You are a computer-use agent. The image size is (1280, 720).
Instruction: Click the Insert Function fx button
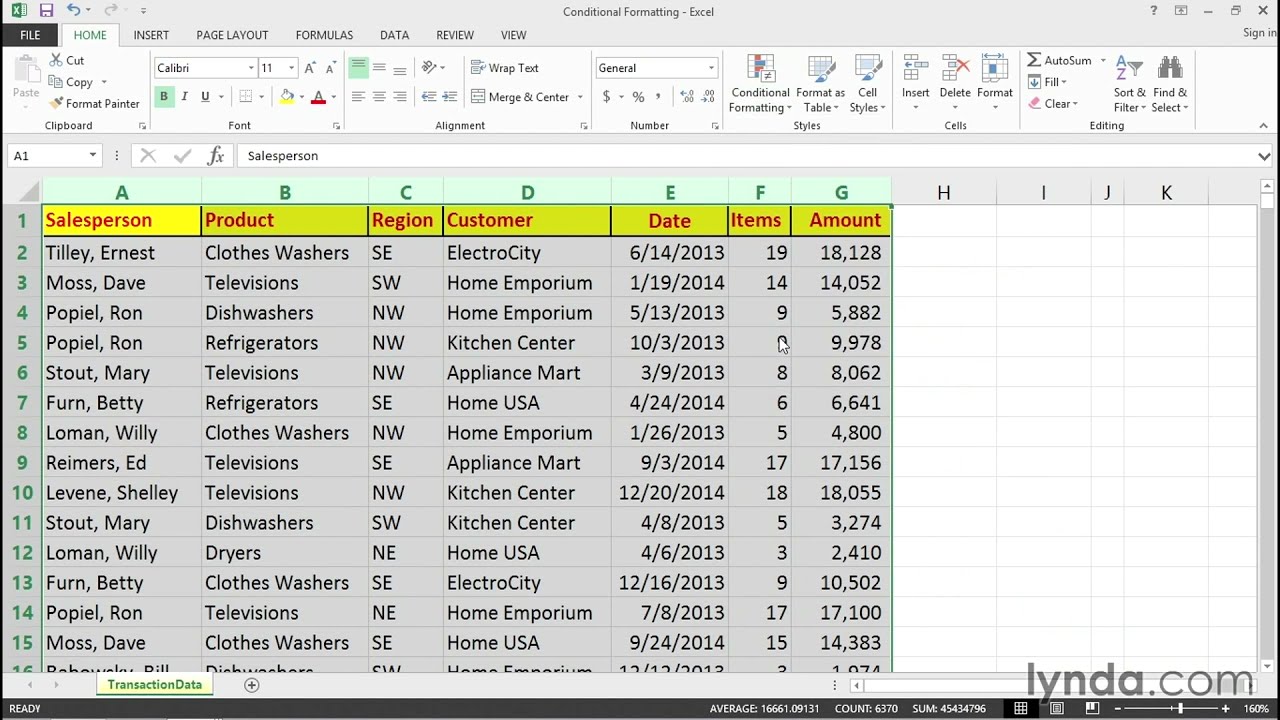pos(215,156)
